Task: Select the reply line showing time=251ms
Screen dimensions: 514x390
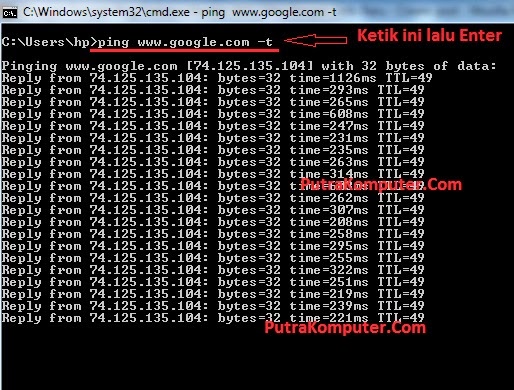Action: click(213, 282)
